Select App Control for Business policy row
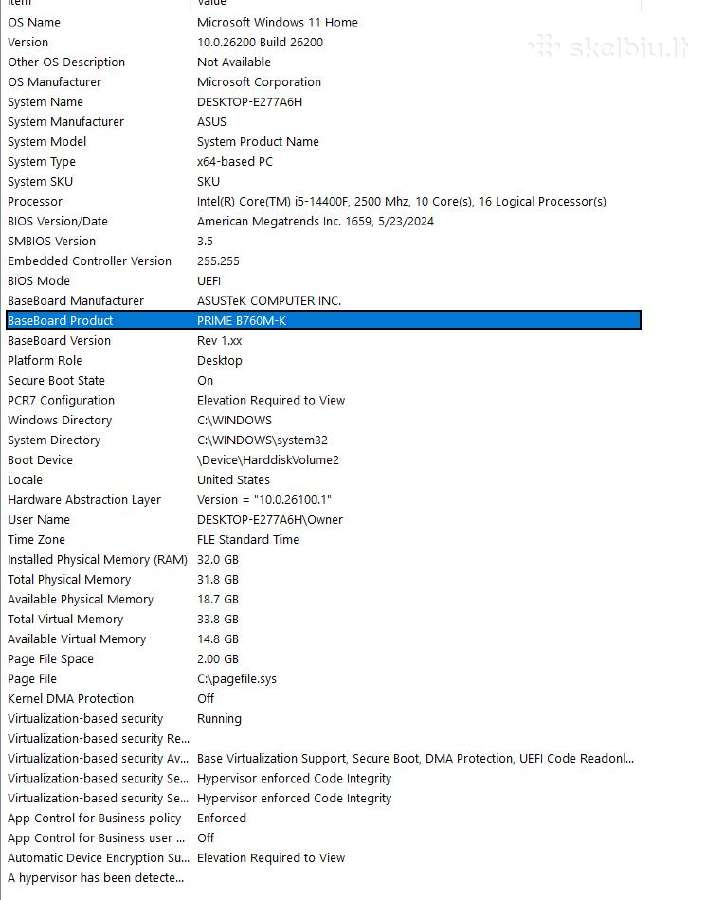This screenshot has width=724, height=900. pos(324,818)
